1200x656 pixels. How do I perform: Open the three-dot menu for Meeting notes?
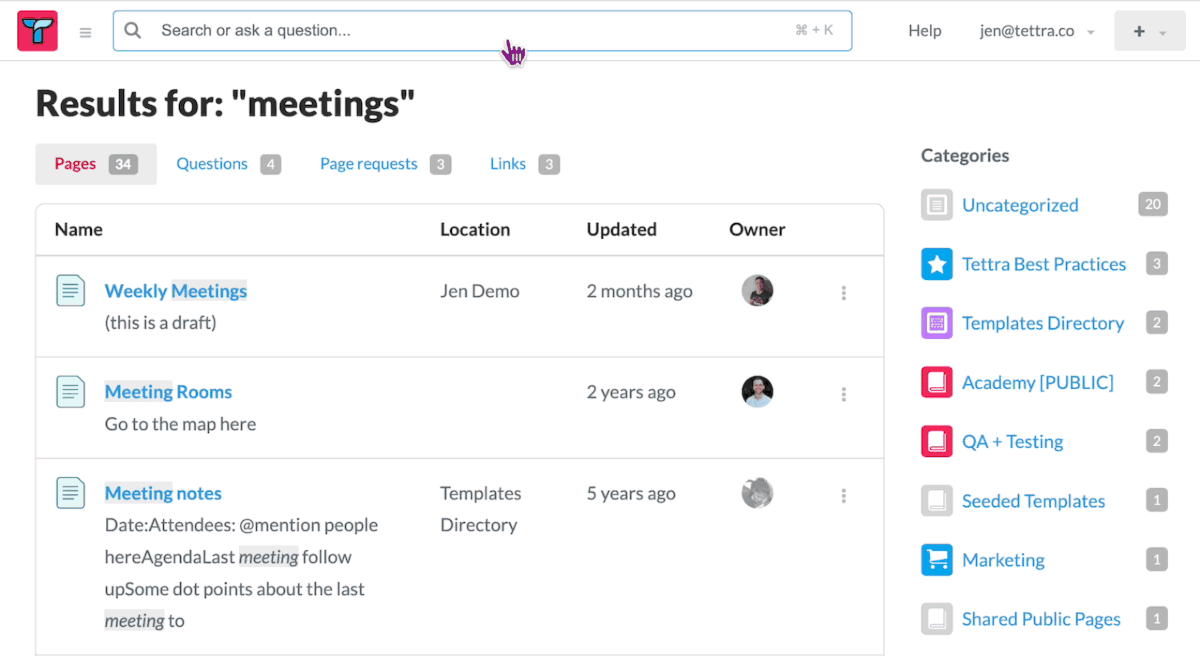coord(844,495)
